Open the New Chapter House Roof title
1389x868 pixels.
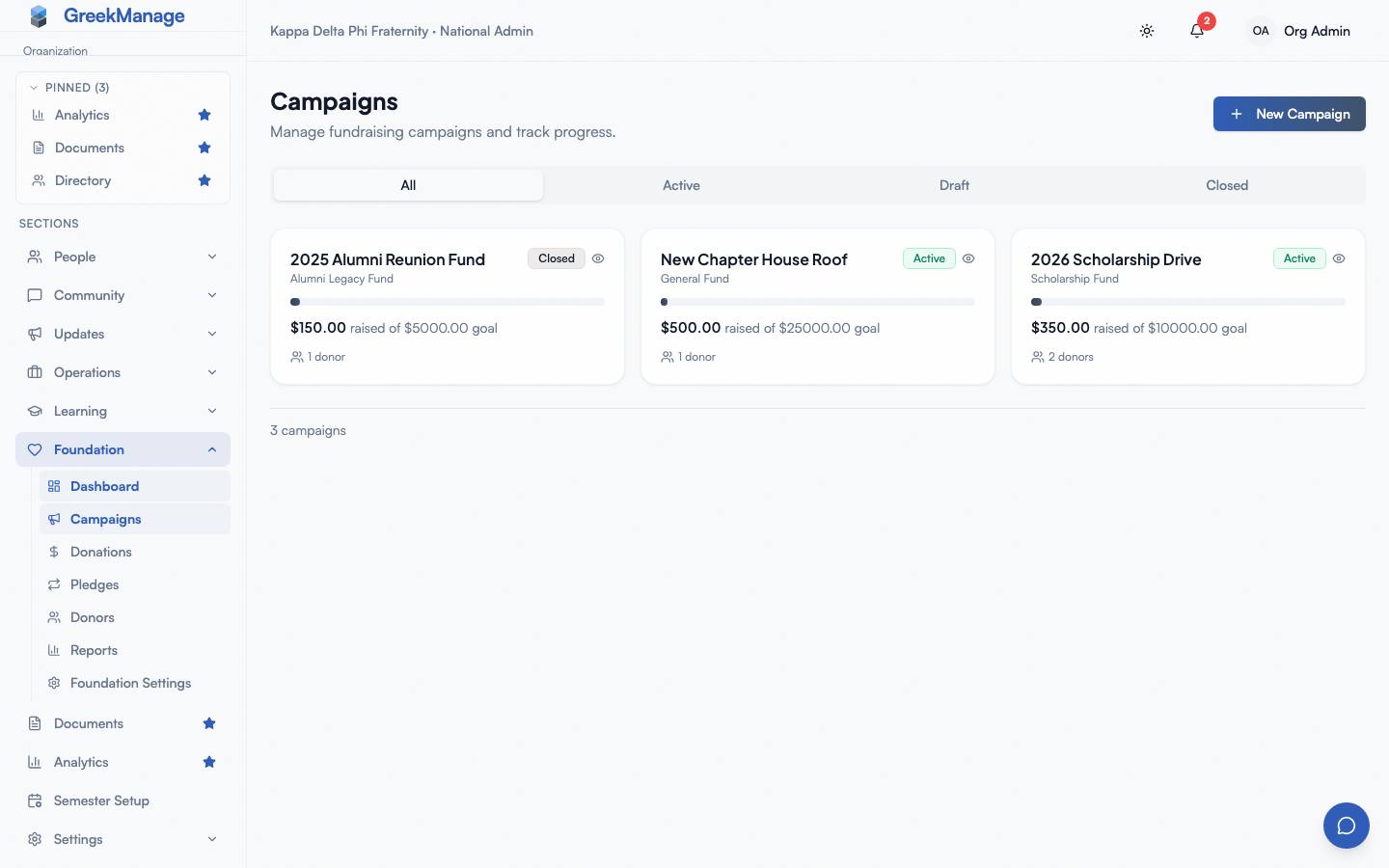(754, 259)
